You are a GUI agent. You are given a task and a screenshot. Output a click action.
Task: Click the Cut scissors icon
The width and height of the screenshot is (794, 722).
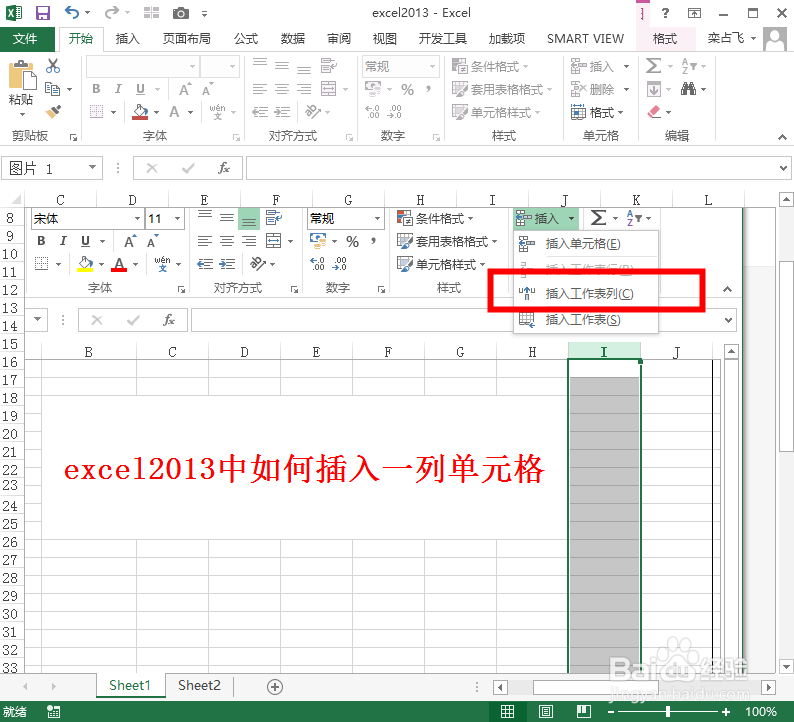[x=53, y=66]
